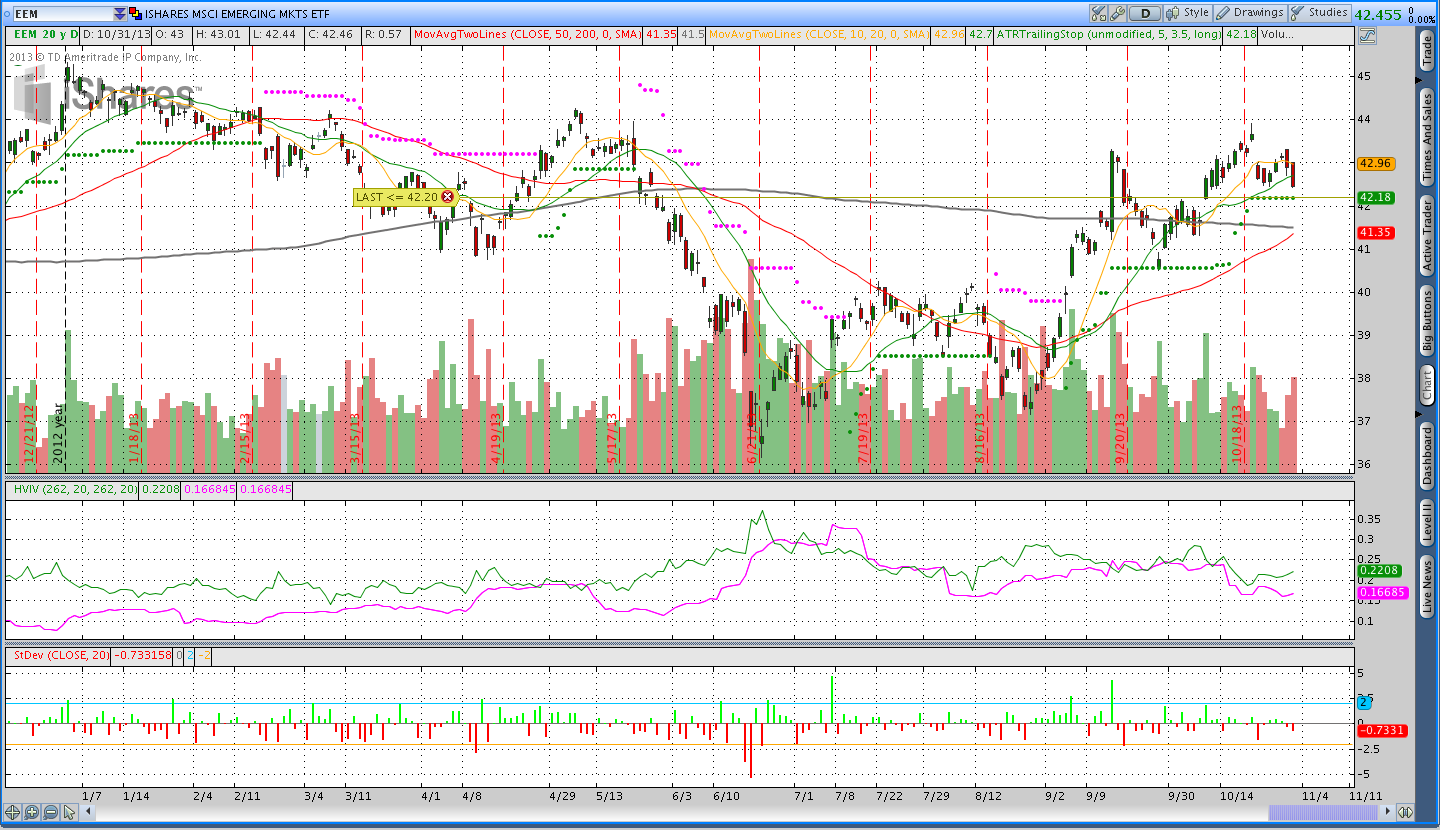Viewport: 1440px width, 830px height.
Task: Click the Volu... study label
Action: click(1277, 35)
